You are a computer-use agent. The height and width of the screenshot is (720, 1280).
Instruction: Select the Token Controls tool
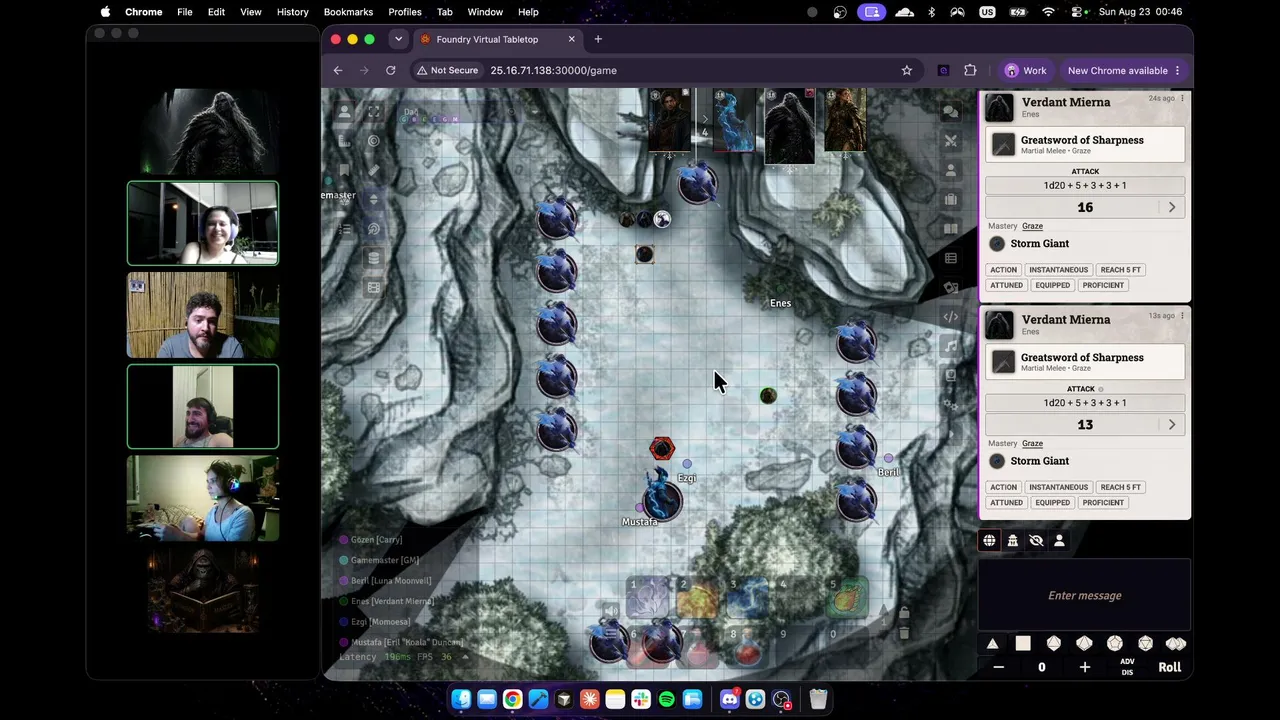pos(345,111)
